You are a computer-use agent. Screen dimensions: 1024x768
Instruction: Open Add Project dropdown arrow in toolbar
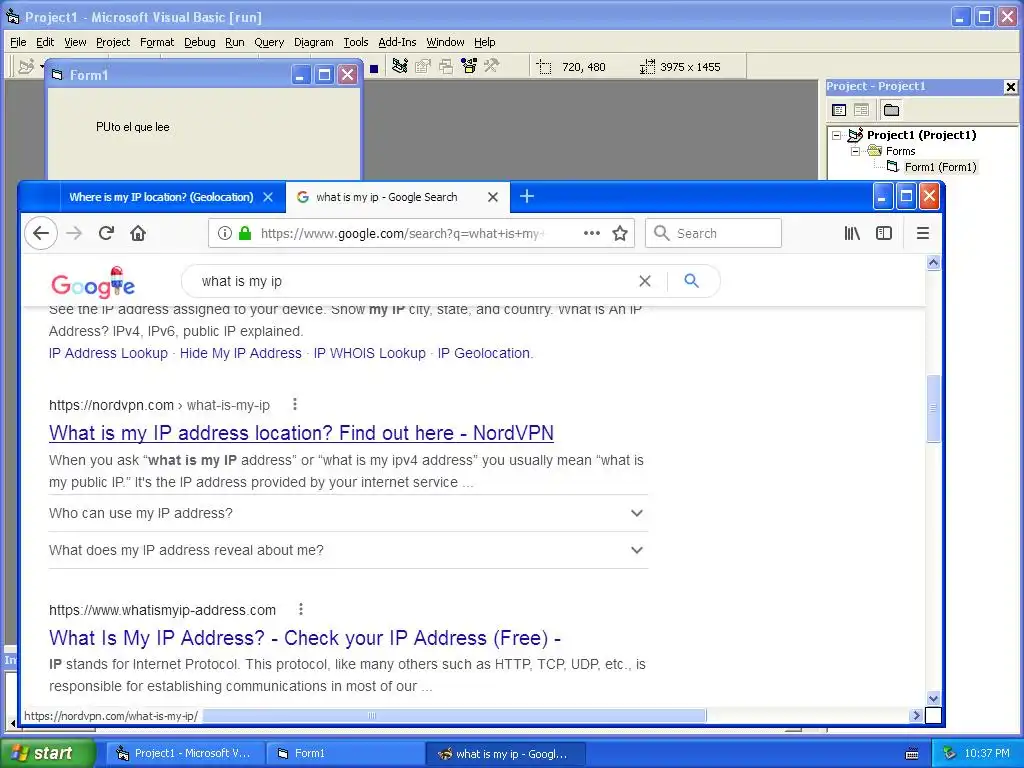click(x=42, y=67)
